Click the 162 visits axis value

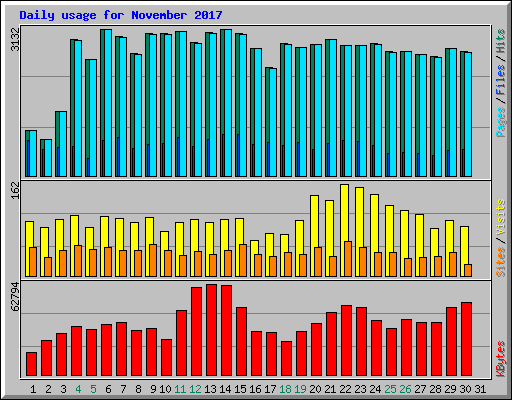(15, 191)
